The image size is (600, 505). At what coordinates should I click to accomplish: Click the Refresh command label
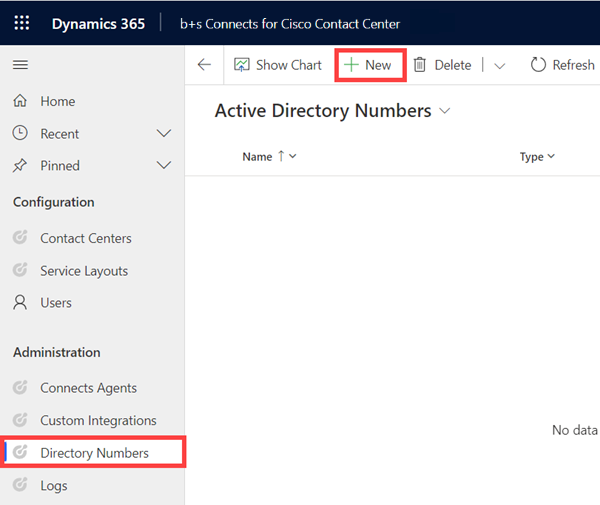click(574, 65)
